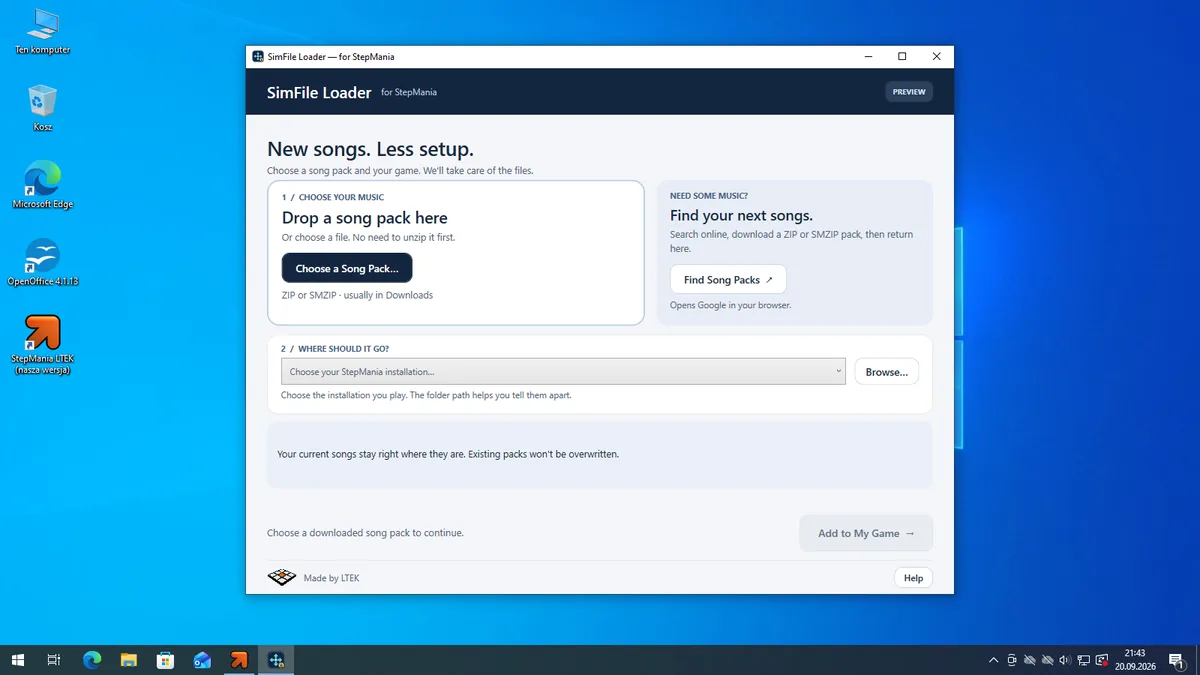
Task: Click the PREVIEW badge in header
Action: tap(909, 92)
